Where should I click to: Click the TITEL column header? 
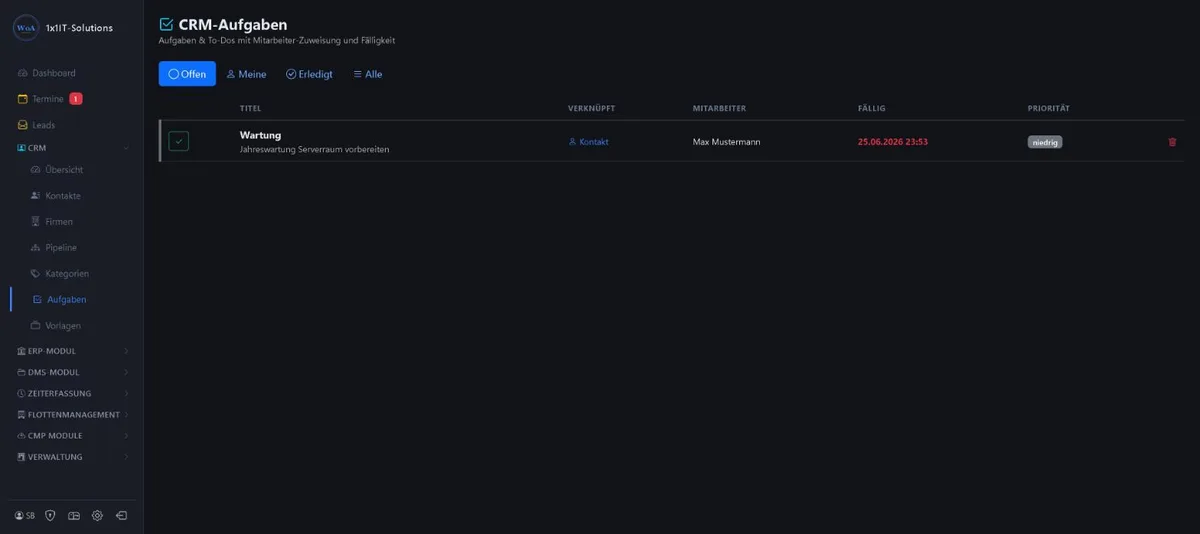(x=250, y=108)
